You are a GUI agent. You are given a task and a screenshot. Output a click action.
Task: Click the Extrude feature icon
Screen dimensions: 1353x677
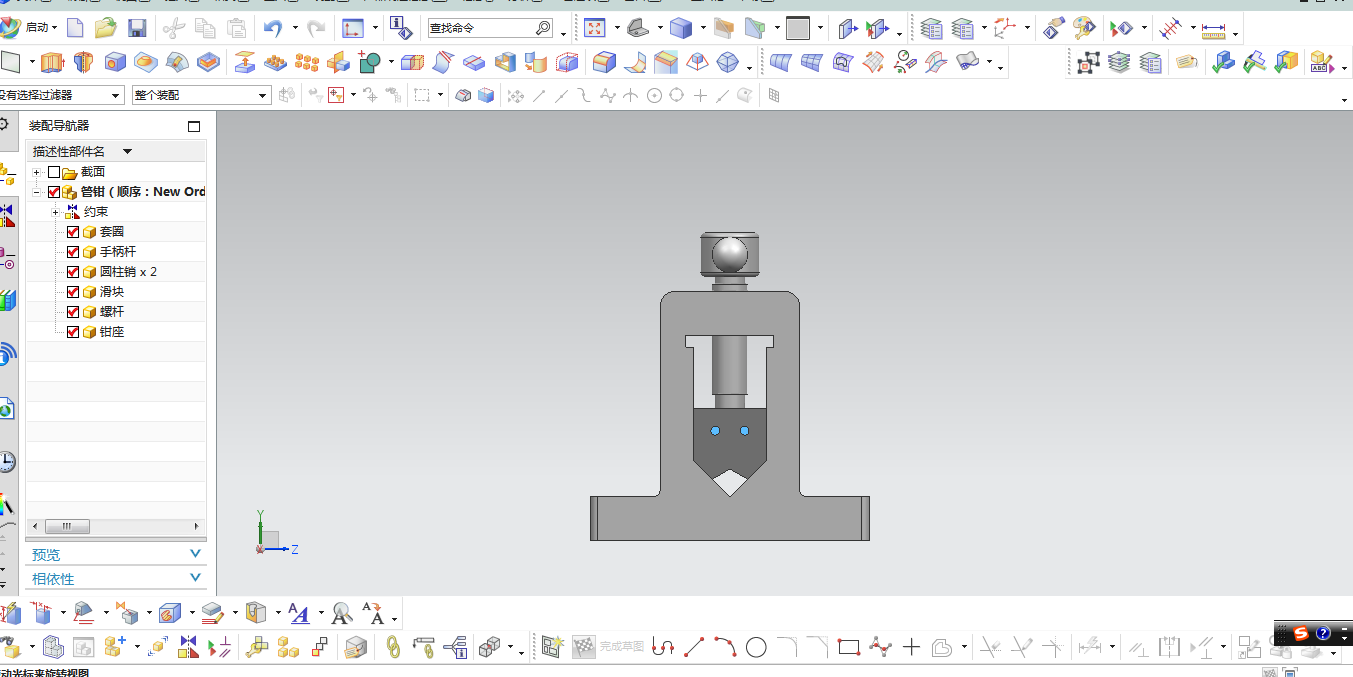point(52,63)
